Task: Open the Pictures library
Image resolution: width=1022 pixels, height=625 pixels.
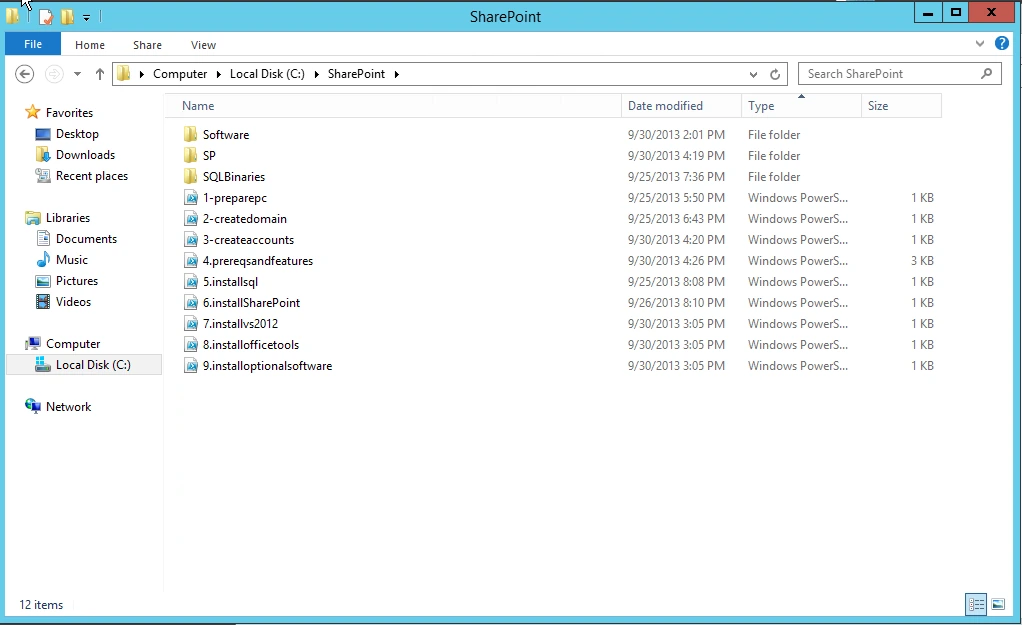Action: [77, 281]
